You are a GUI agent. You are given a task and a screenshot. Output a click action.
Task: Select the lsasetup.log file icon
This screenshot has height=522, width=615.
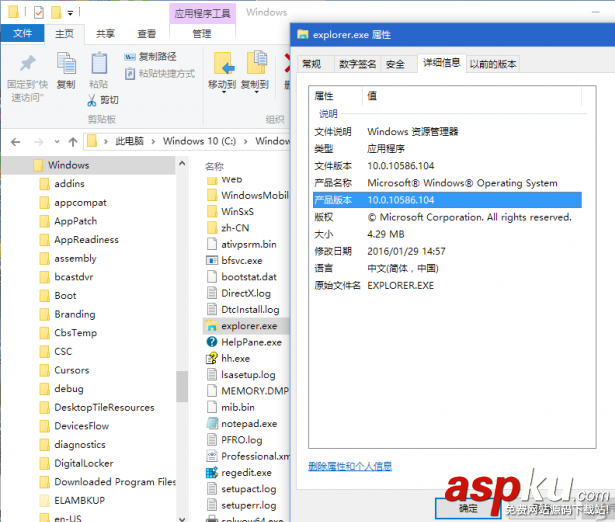click(212, 375)
